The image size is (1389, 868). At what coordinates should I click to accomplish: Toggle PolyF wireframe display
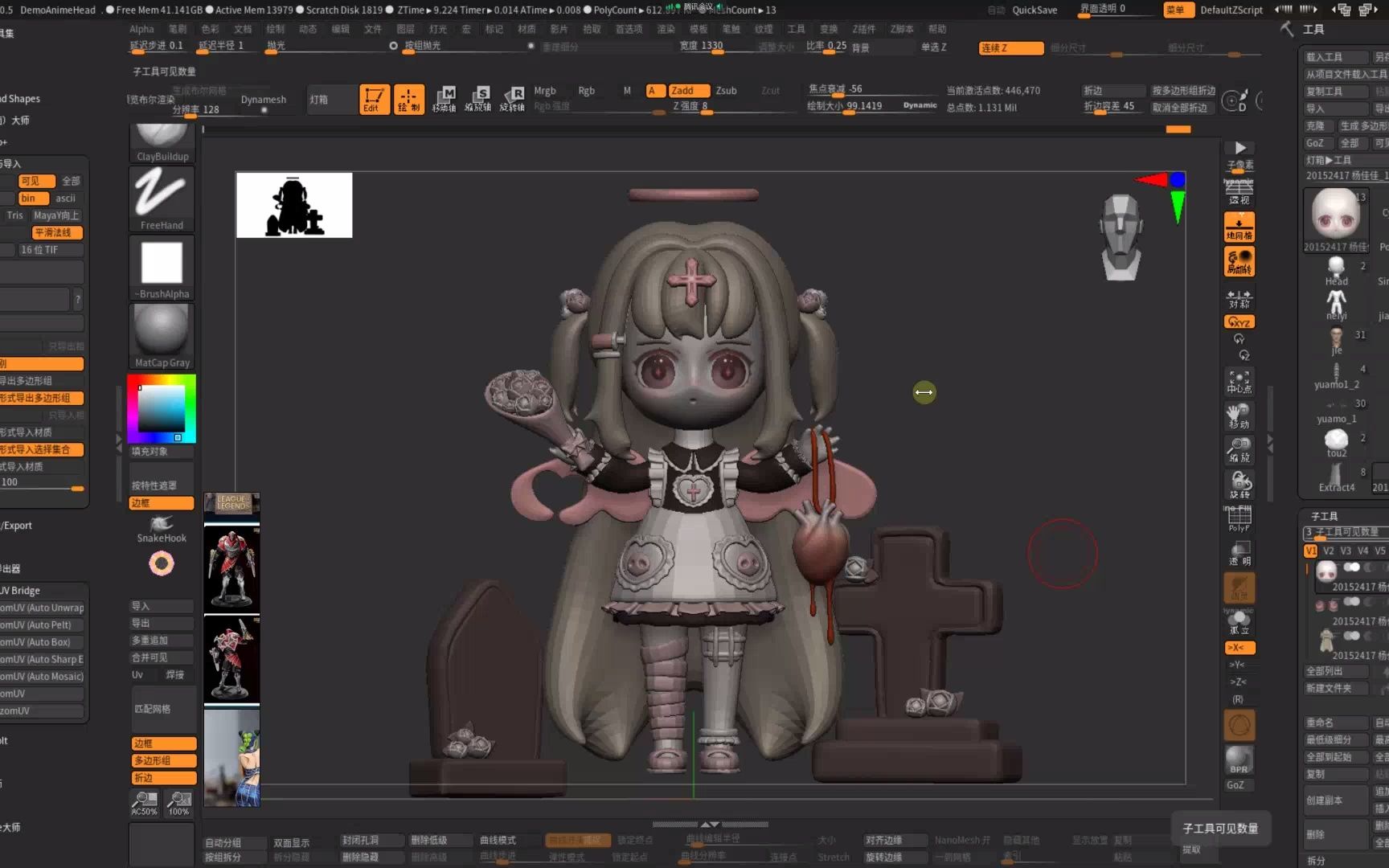pyautogui.click(x=1239, y=520)
